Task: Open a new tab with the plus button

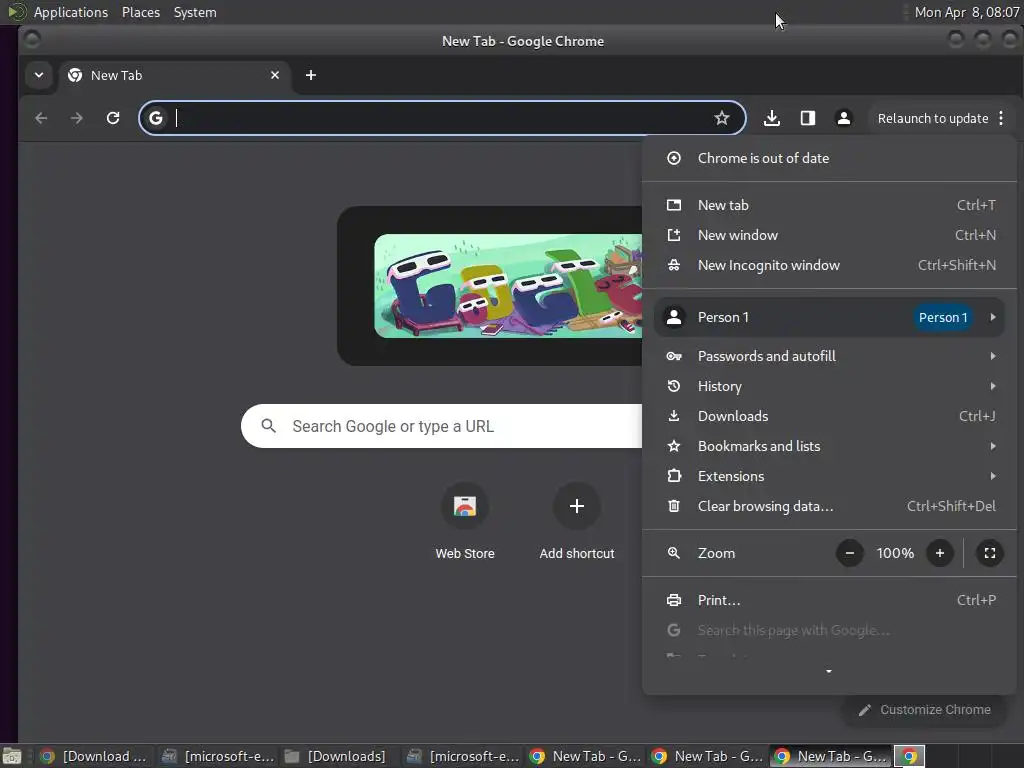Action: tap(311, 75)
